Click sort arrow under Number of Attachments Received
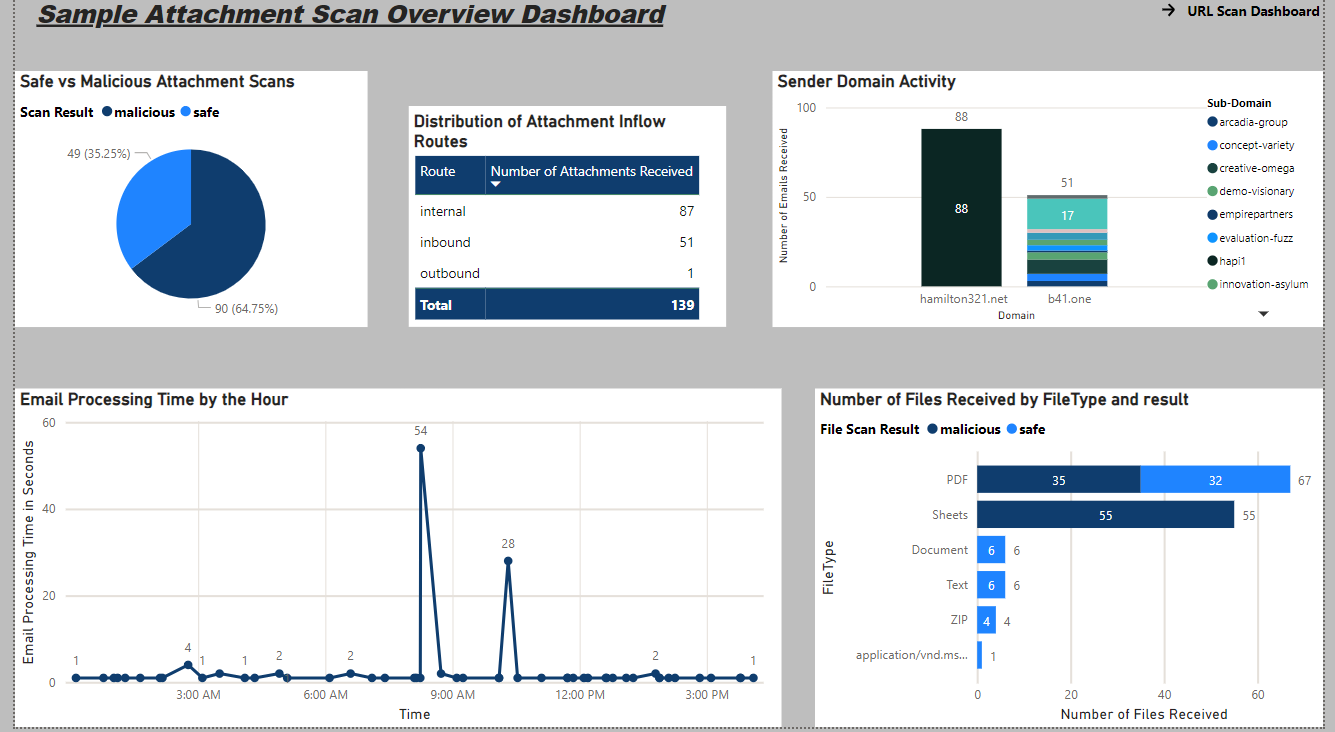 (495, 184)
